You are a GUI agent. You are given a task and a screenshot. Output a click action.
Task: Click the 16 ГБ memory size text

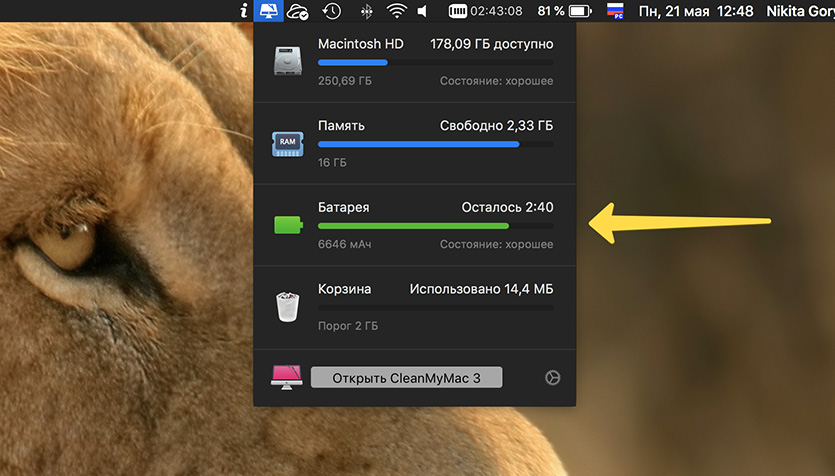332,162
